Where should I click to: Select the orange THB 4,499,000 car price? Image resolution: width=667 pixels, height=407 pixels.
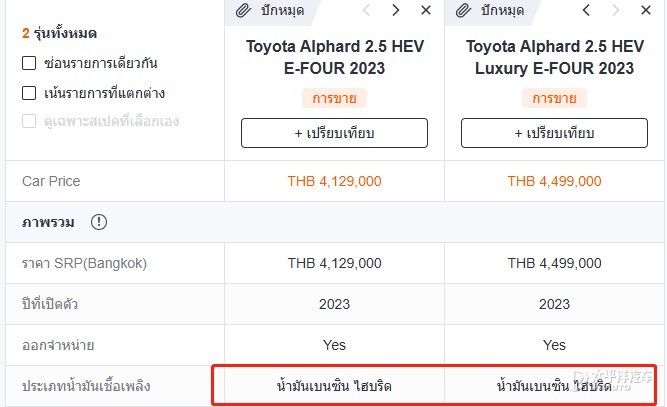[554, 181]
